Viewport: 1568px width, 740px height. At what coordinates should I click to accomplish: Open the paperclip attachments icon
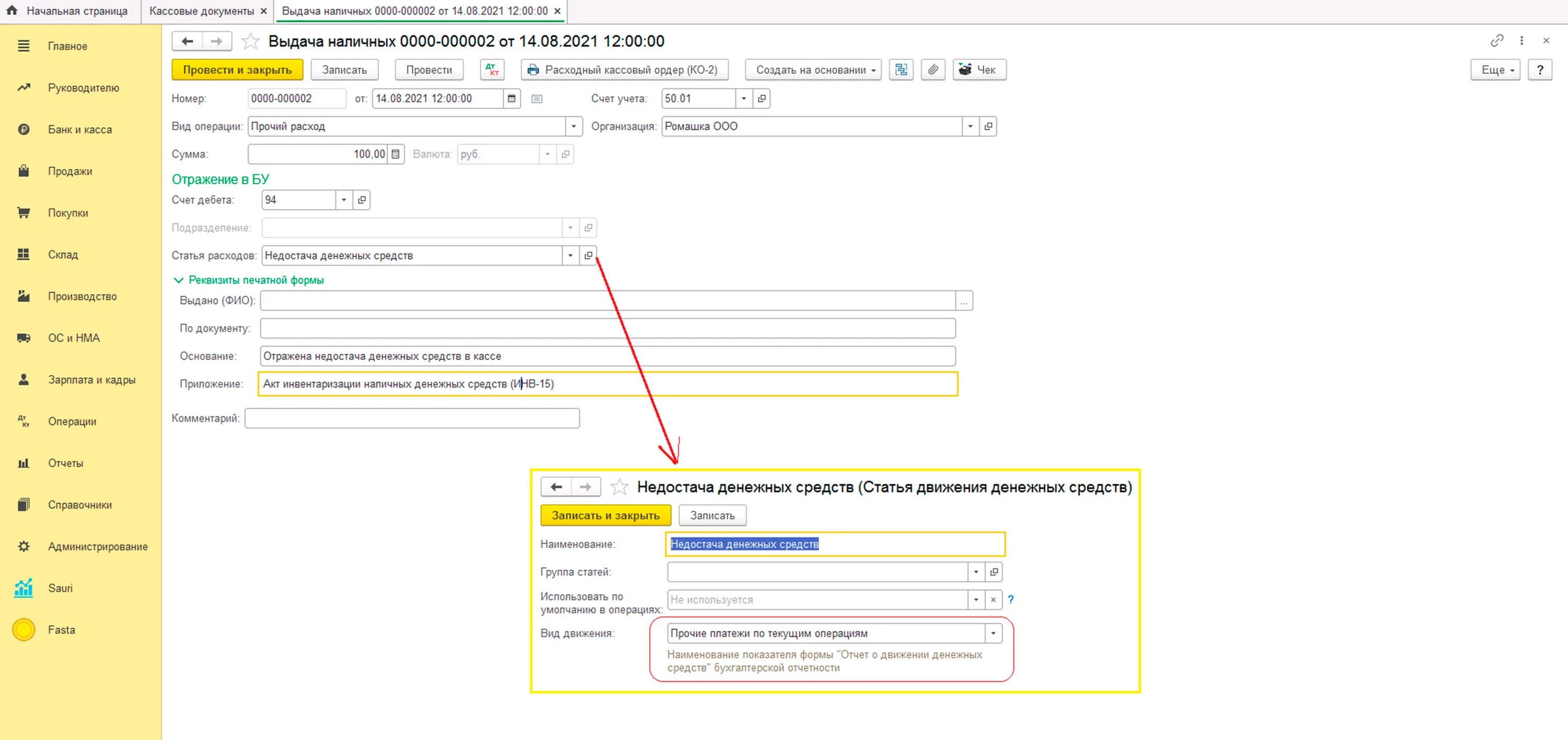click(932, 70)
